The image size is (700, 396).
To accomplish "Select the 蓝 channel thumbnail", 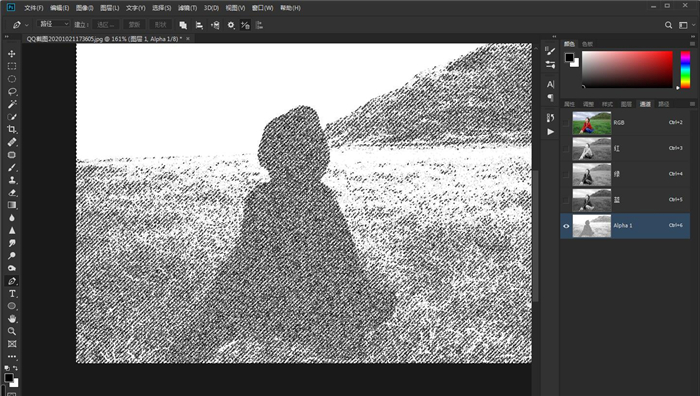I will pos(592,200).
